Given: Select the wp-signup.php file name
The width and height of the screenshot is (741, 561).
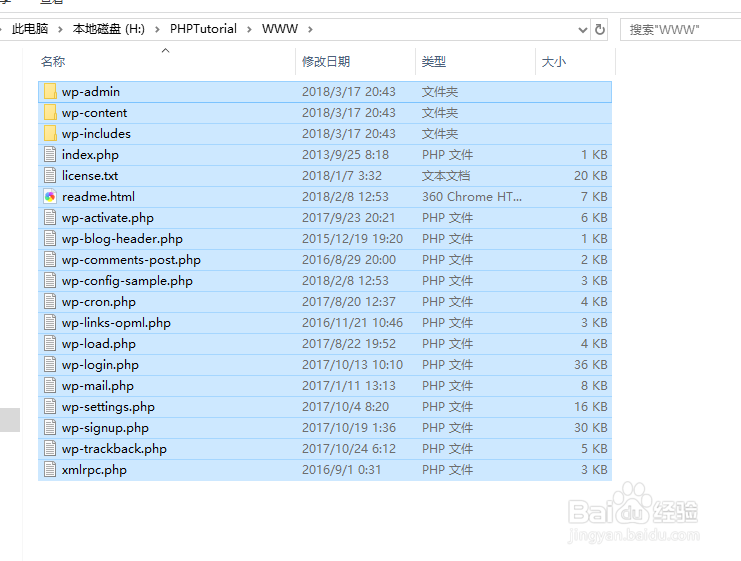Looking at the screenshot, I should pyautogui.click(x=105, y=428).
